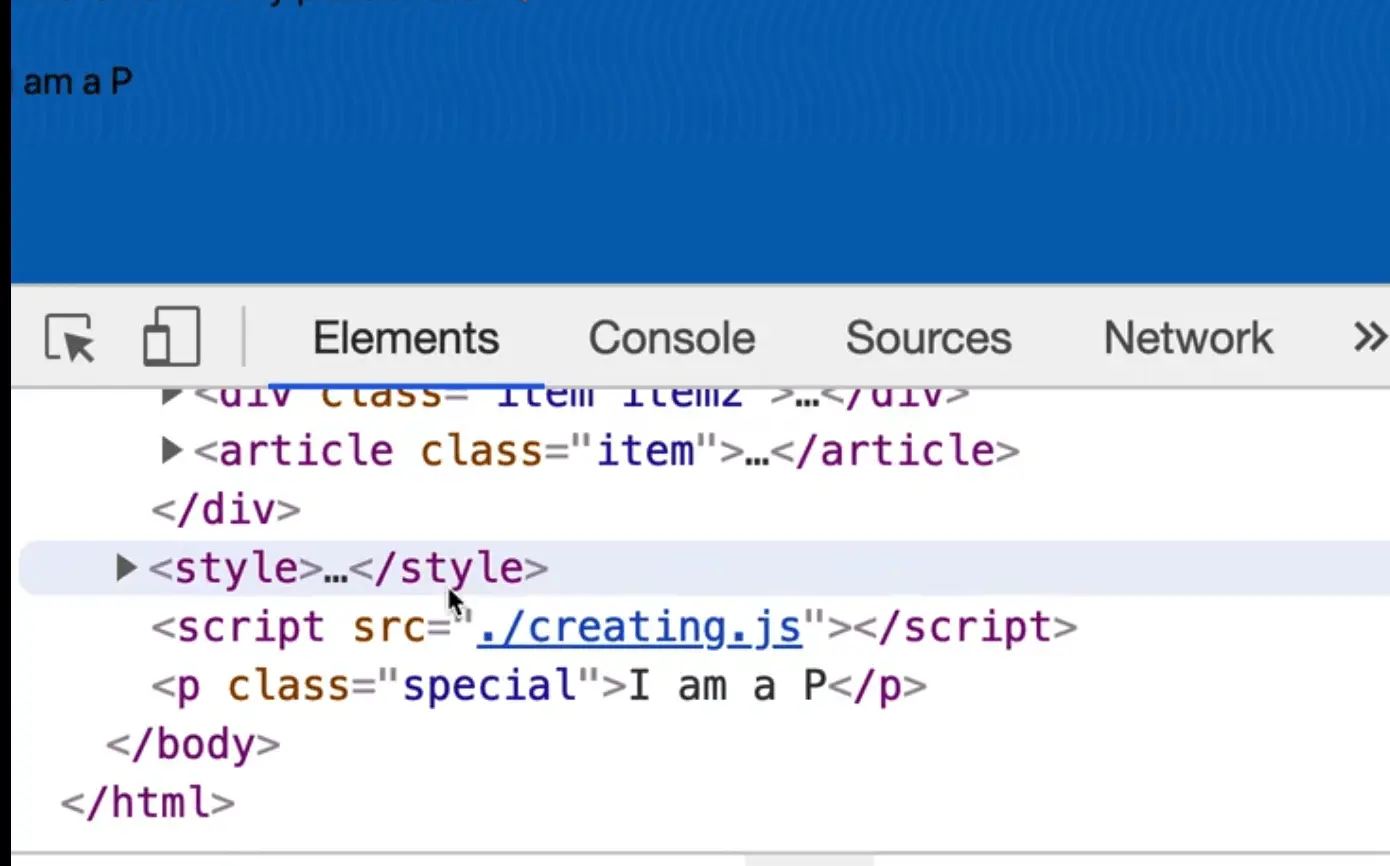Expand the article element with class item
This screenshot has height=866, width=1390.
point(170,450)
